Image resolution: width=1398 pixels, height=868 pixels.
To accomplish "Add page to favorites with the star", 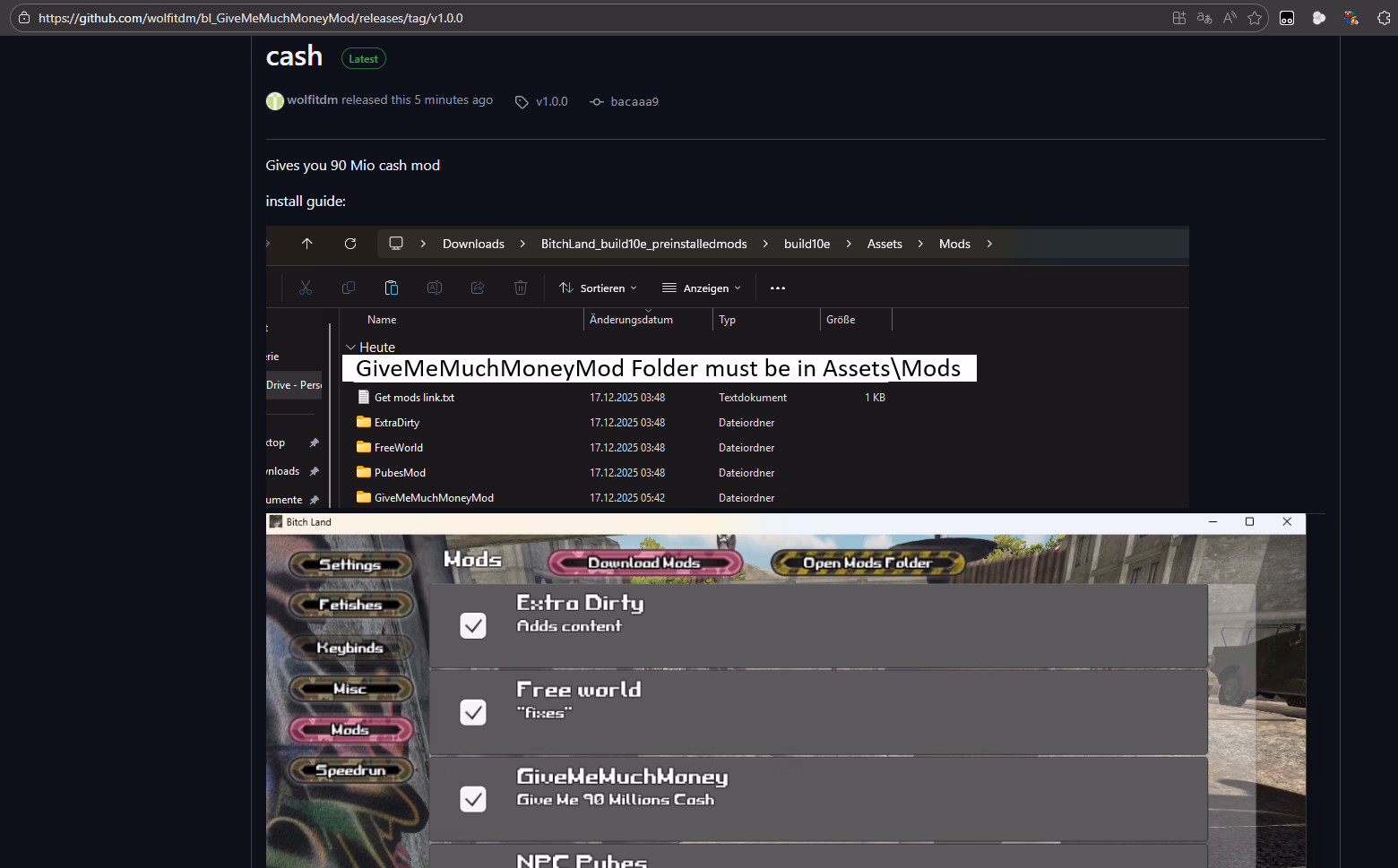I will (x=1255, y=18).
